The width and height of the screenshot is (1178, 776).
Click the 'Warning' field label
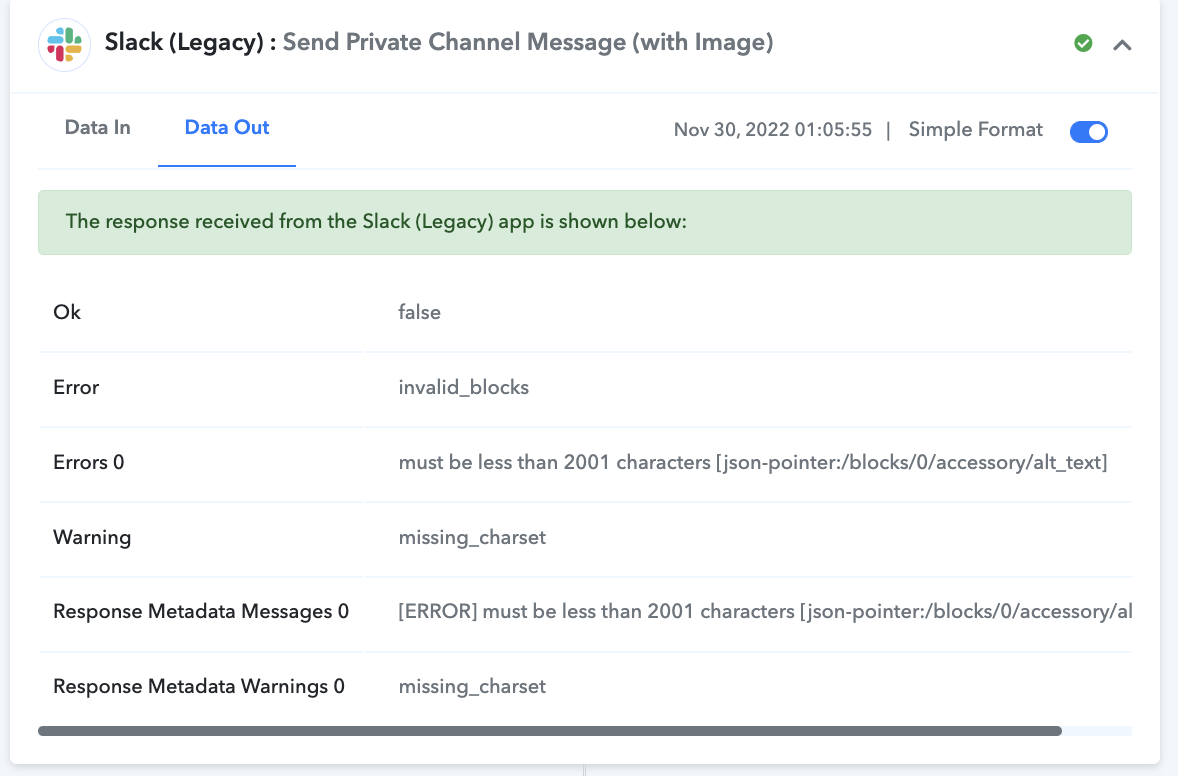click(x=92, y=538)
